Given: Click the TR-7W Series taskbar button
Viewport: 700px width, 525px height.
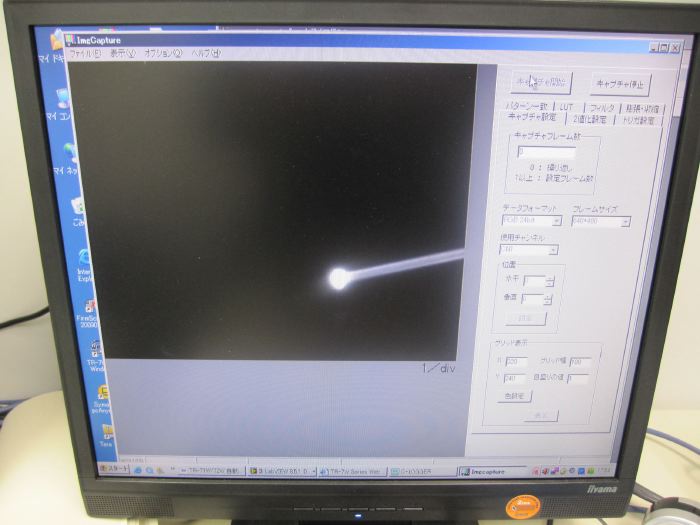Looking at the screenshot, I should click(352, 471).
